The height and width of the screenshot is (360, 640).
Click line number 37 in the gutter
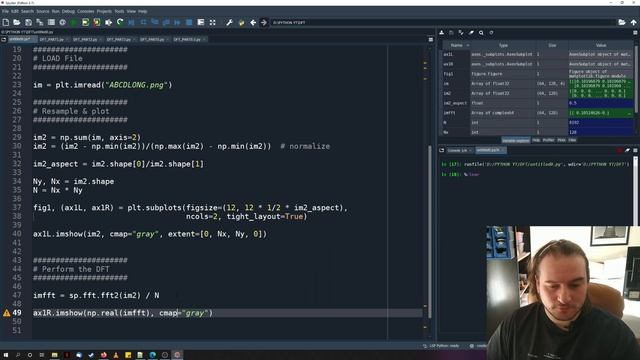(17, 208)
